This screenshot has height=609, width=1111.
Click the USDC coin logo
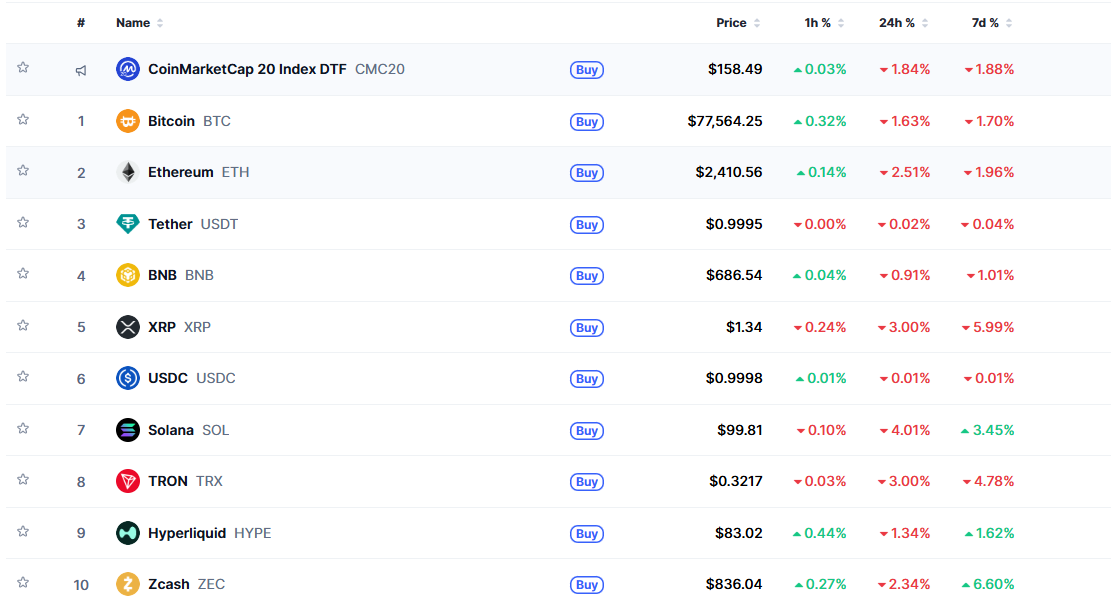(128, 378)
